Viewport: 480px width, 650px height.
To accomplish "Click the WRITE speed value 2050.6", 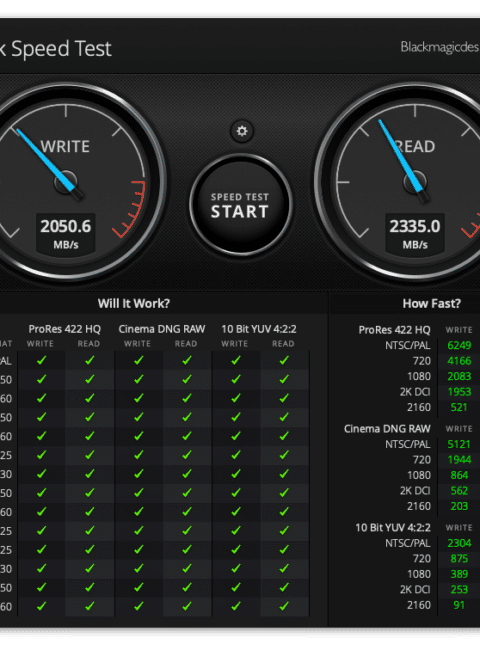I will point(65,226).
